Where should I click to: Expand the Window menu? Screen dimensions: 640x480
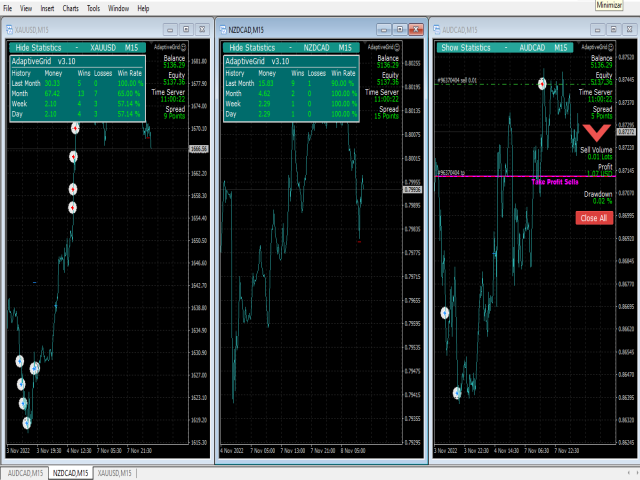coord(118,8)
